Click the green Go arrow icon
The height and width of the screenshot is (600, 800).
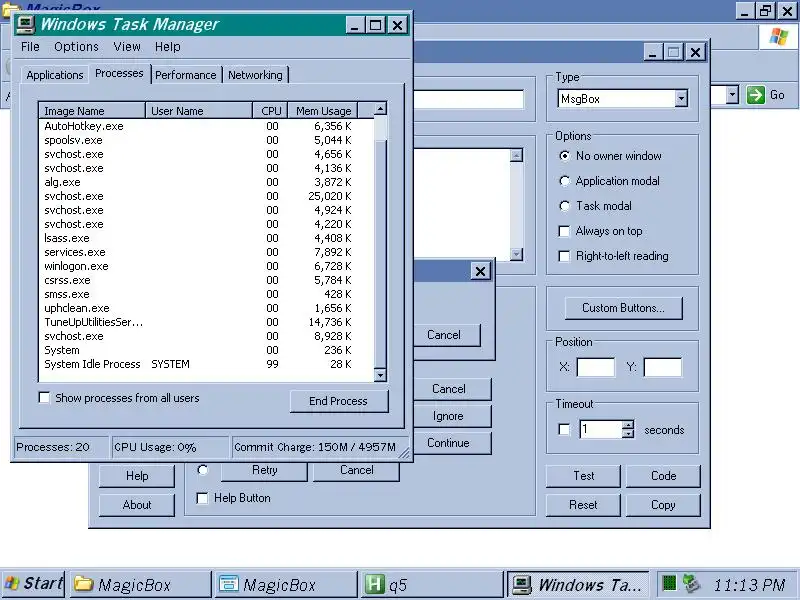tap(756, 95)
